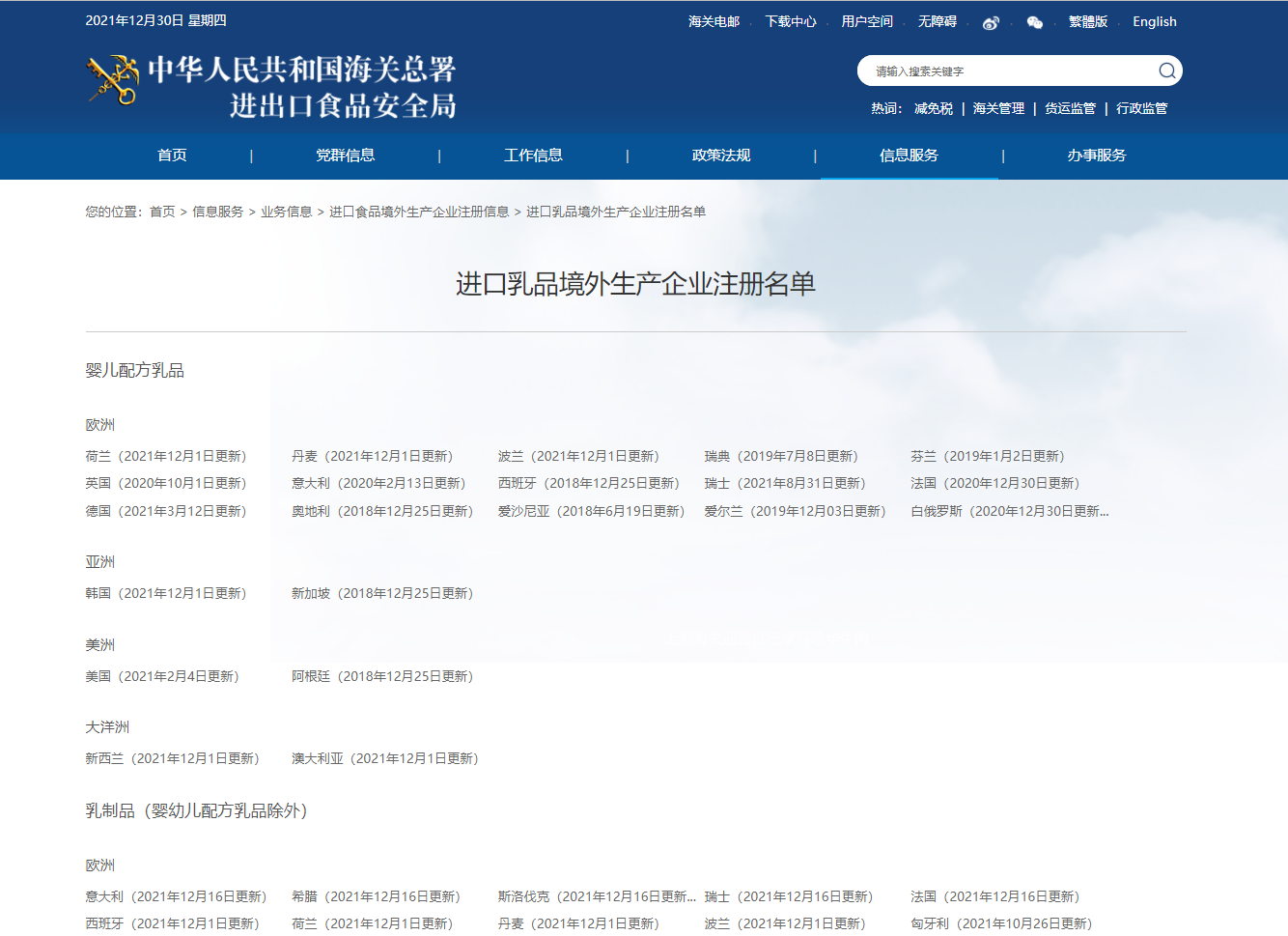This screenshot has width=1288, height=936.
Task: Click the Weibo icon in top bar
Action: click(x=991, y=22)
